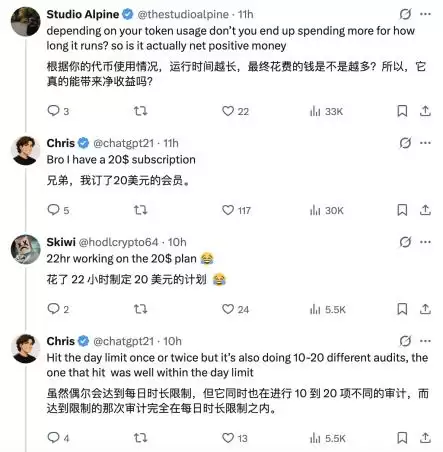The image size is (443, 452).
Task: Bookmark Chris's 20$ subscription tweet
Action: [402, 210]
